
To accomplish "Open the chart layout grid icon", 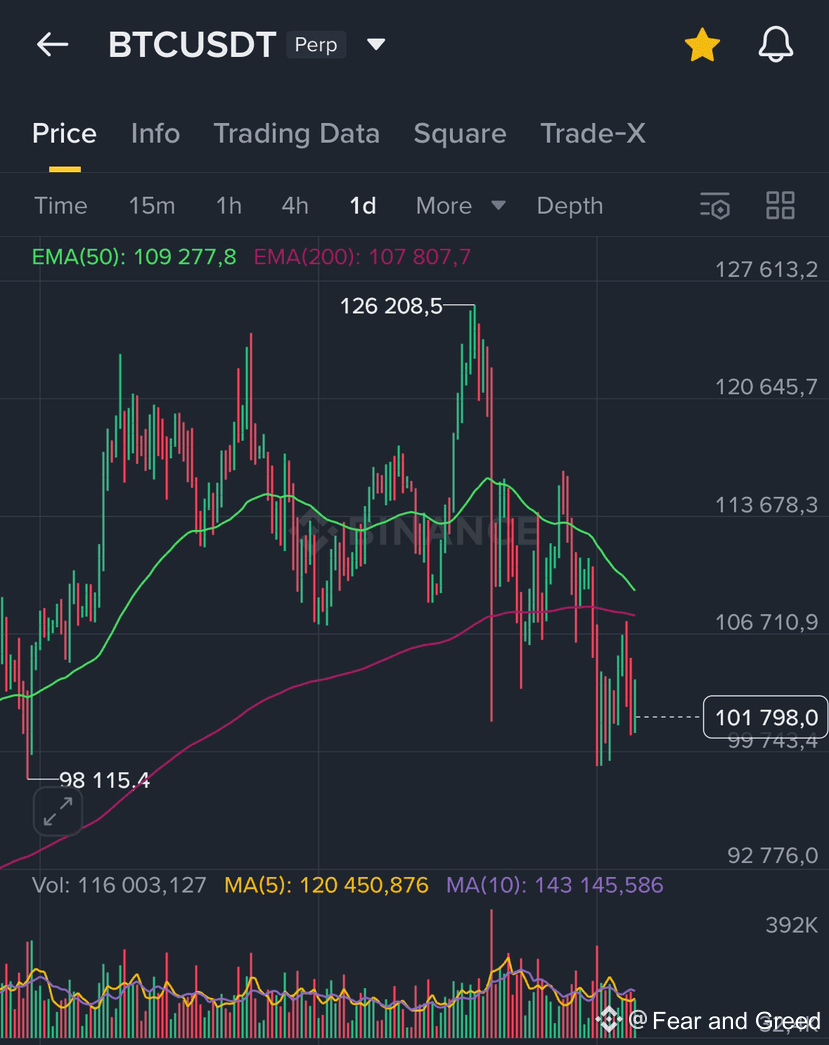I will tap(780, 205).
